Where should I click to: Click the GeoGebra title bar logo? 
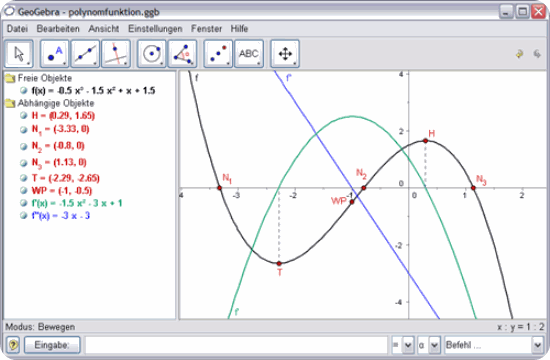click(x=9, y=11)
